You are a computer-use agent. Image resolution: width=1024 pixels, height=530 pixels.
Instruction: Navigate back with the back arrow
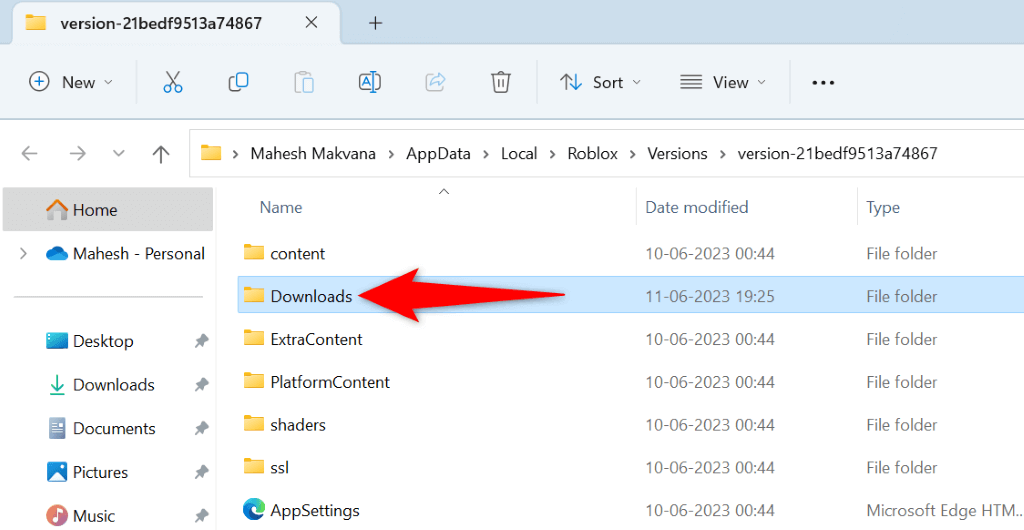(30, 153)
